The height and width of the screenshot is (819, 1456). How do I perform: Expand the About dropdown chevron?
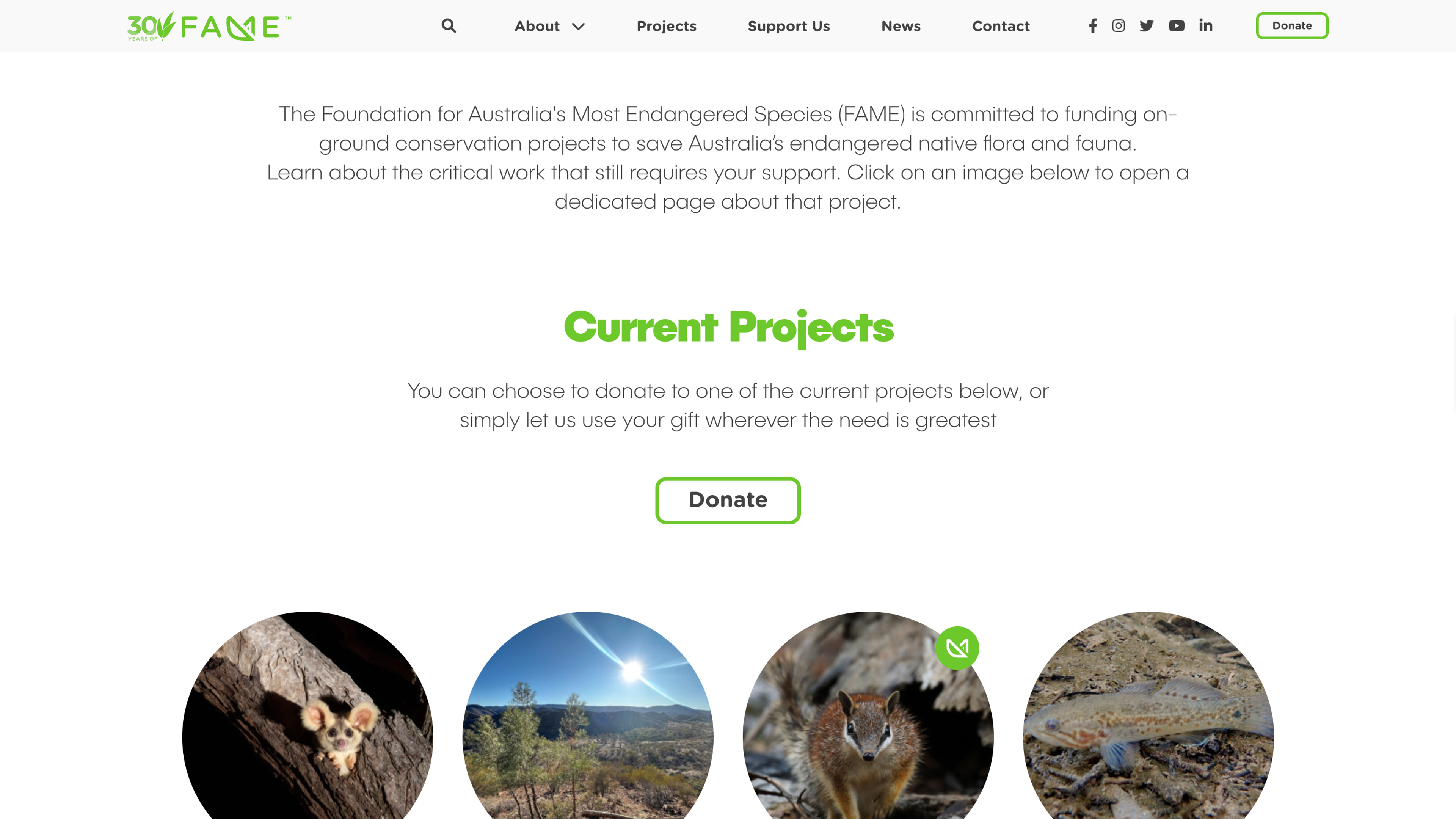[578, 27]
